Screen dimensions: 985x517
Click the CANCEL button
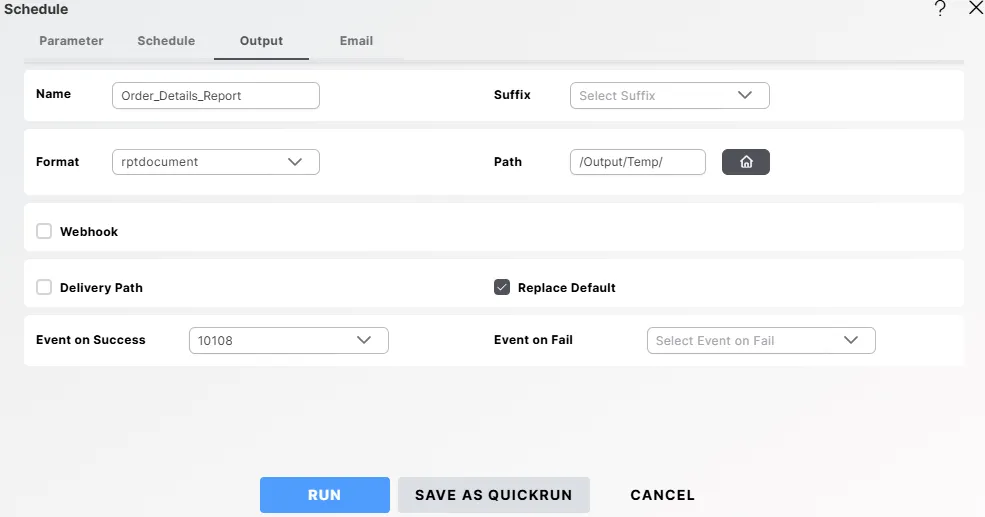(x=662, y=495)
